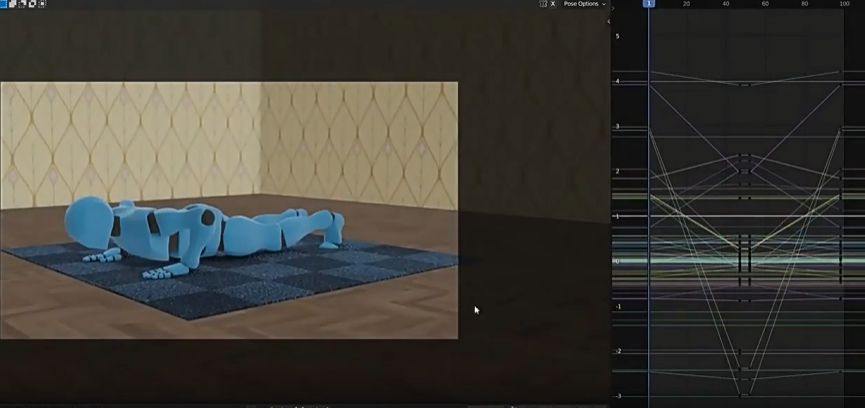Jump to frame 40 on the ruler
865x408 pixels.
click(x=726, y=4)
